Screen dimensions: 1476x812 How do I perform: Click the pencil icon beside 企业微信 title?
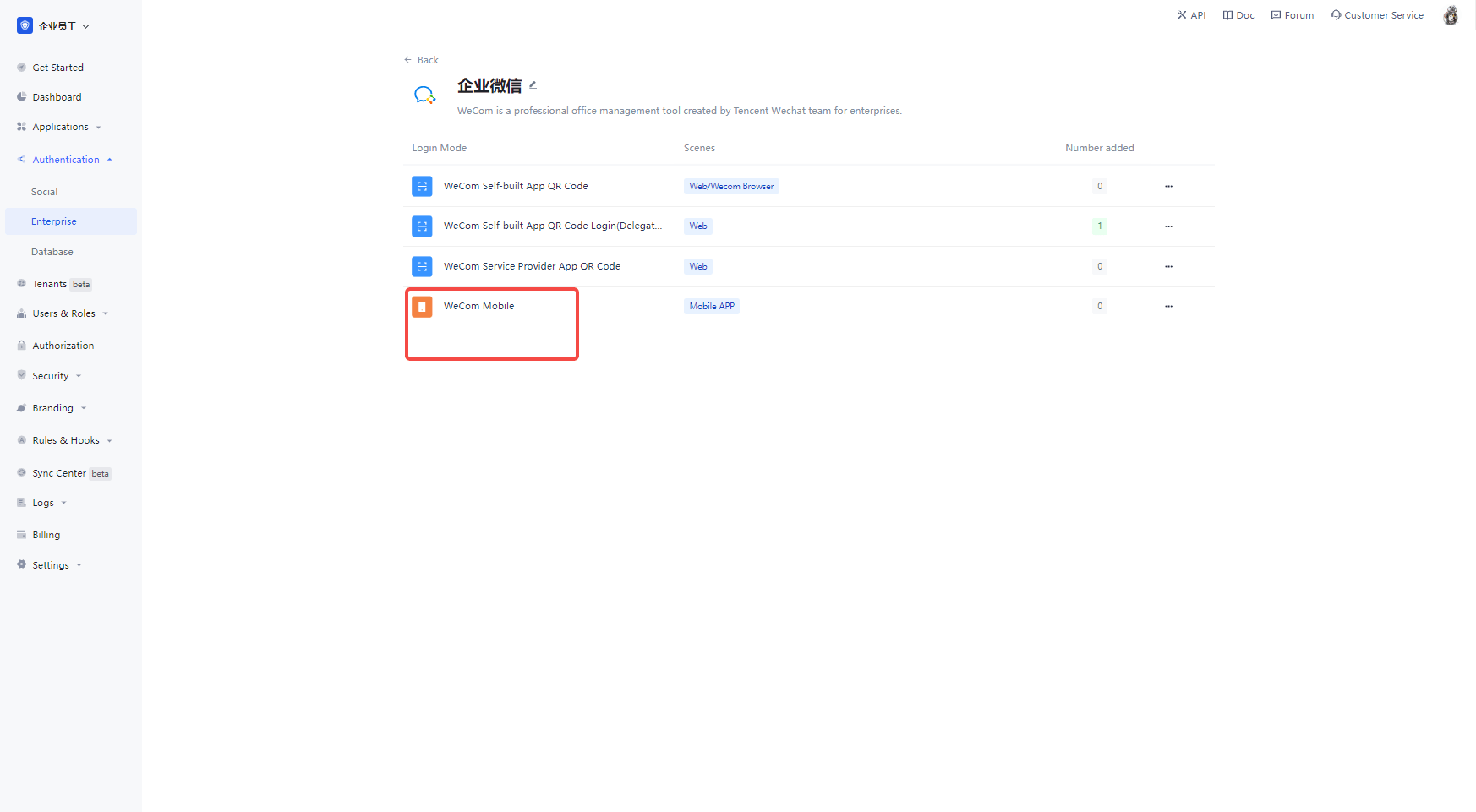(533, 85)
